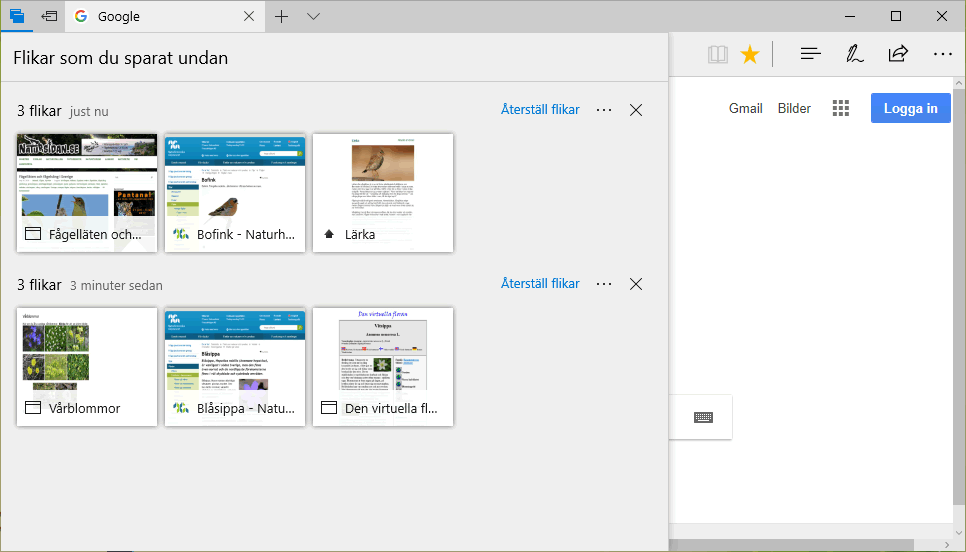Open the Hub lines icon
The width and height of the screenshot is (966, 552).
coord(811,54)
